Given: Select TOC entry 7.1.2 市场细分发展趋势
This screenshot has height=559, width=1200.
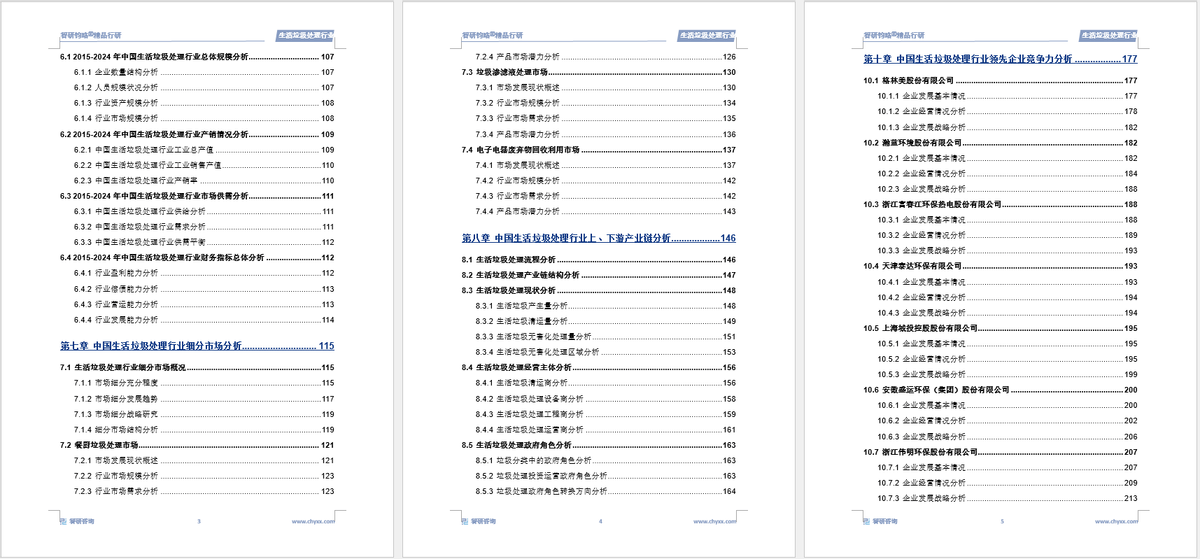Looking at the screenshot, I should [x=204, y=398].
